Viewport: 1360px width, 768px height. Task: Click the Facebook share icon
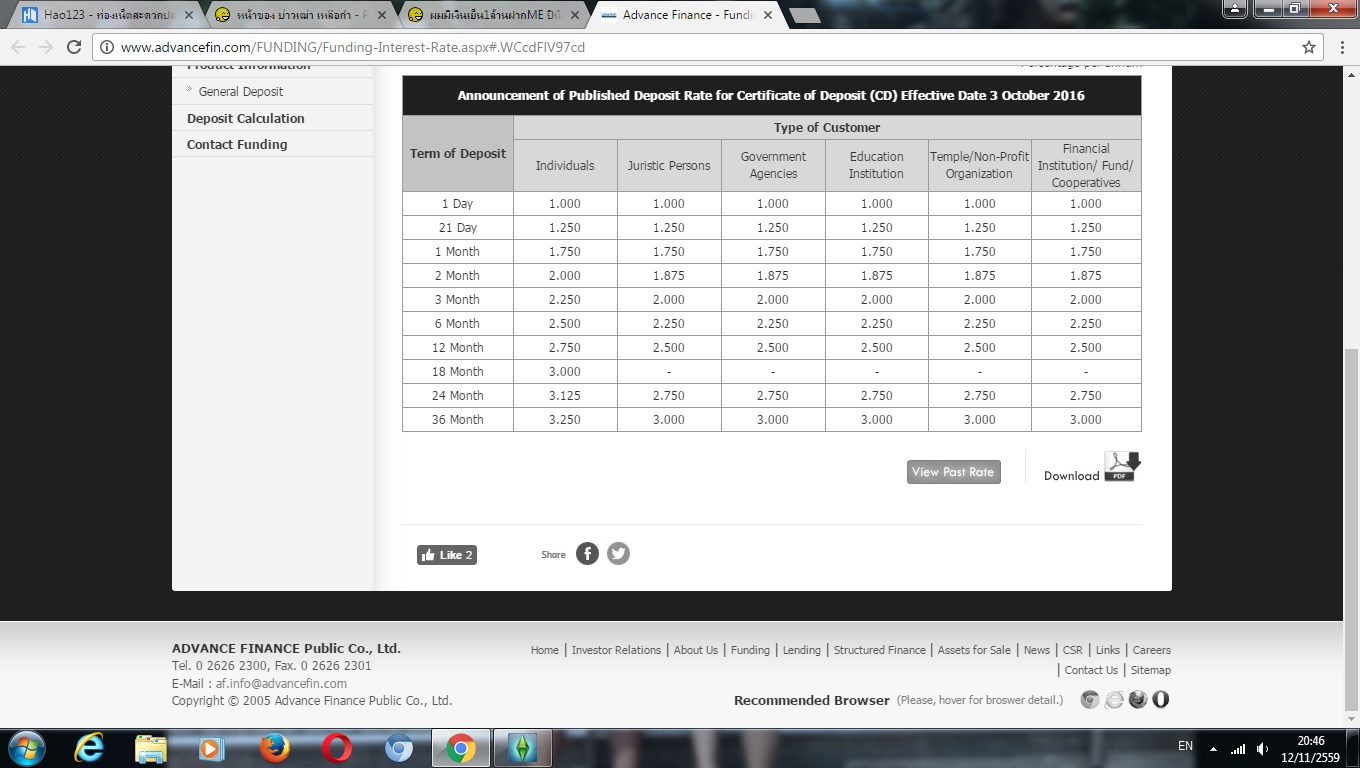pos(587,553)
